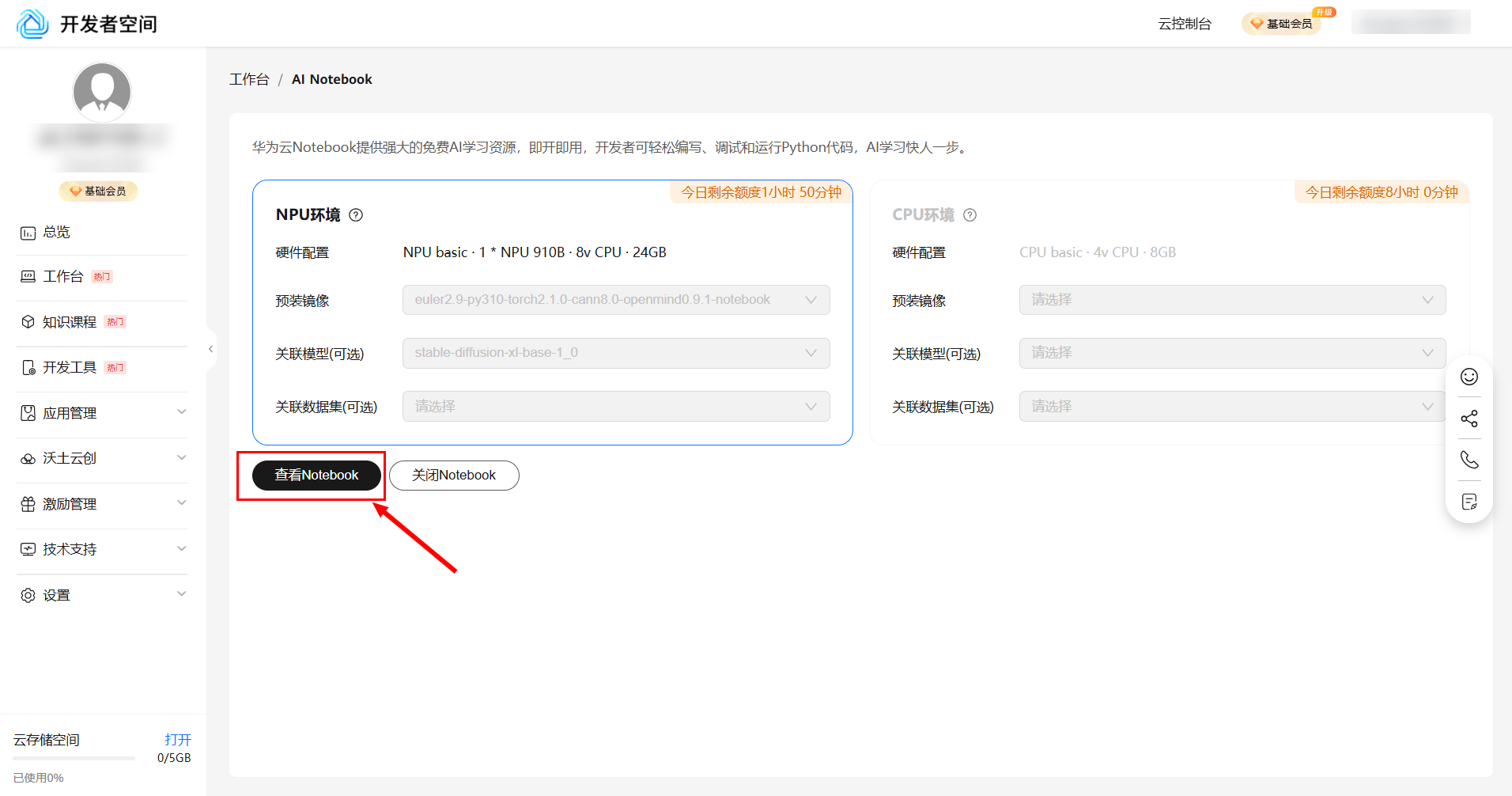
Task: Click the 沃土云创 cloud icon
Action: [x=28, y=458]
